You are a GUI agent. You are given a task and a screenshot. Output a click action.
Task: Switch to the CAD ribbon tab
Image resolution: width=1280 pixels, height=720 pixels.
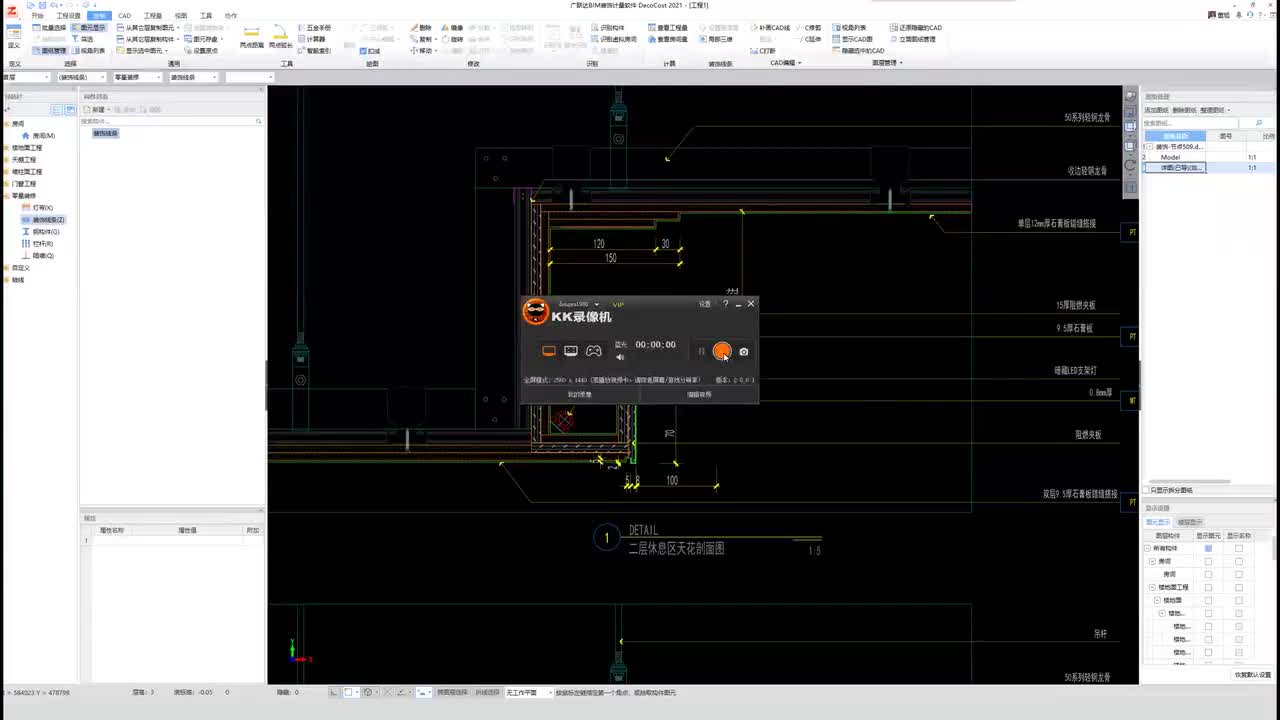pos(124,16)
